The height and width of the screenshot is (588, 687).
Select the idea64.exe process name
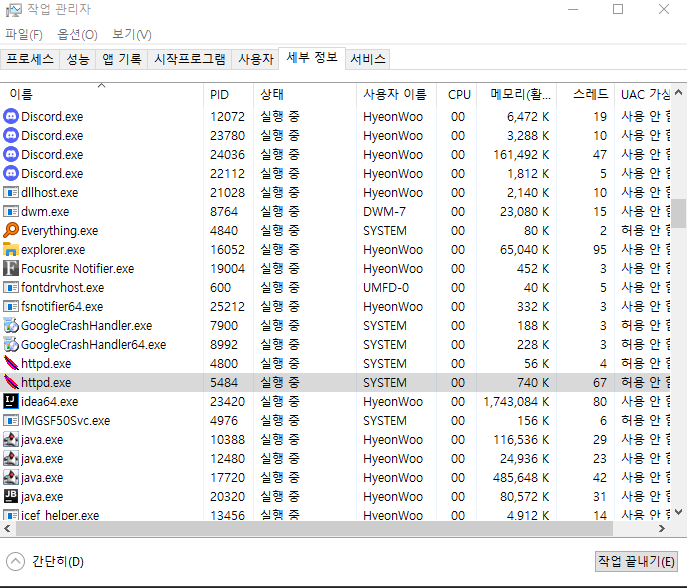pyautogui.click(x=50, y=401)
